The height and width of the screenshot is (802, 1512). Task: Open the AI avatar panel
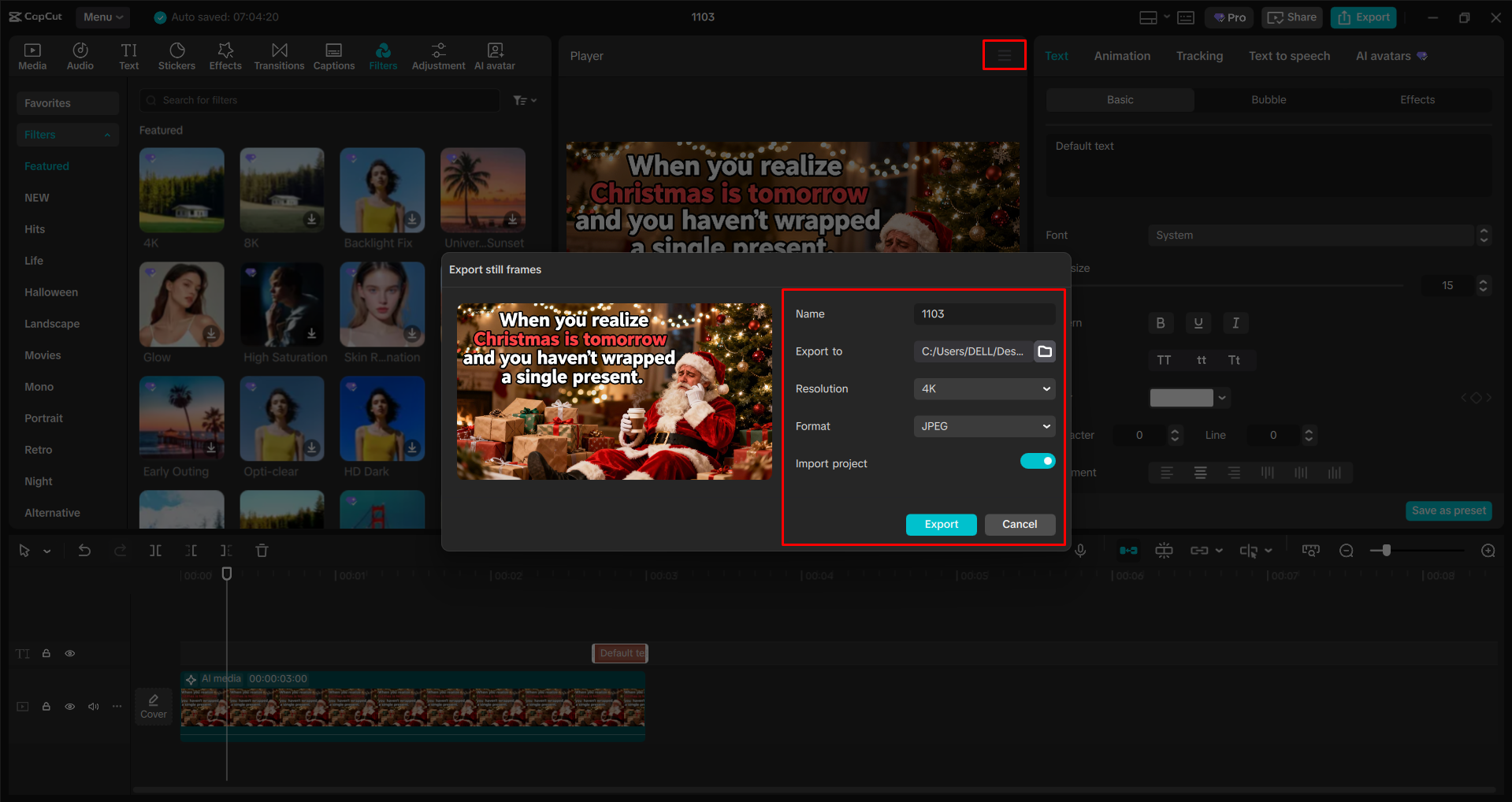coord(494,55)
